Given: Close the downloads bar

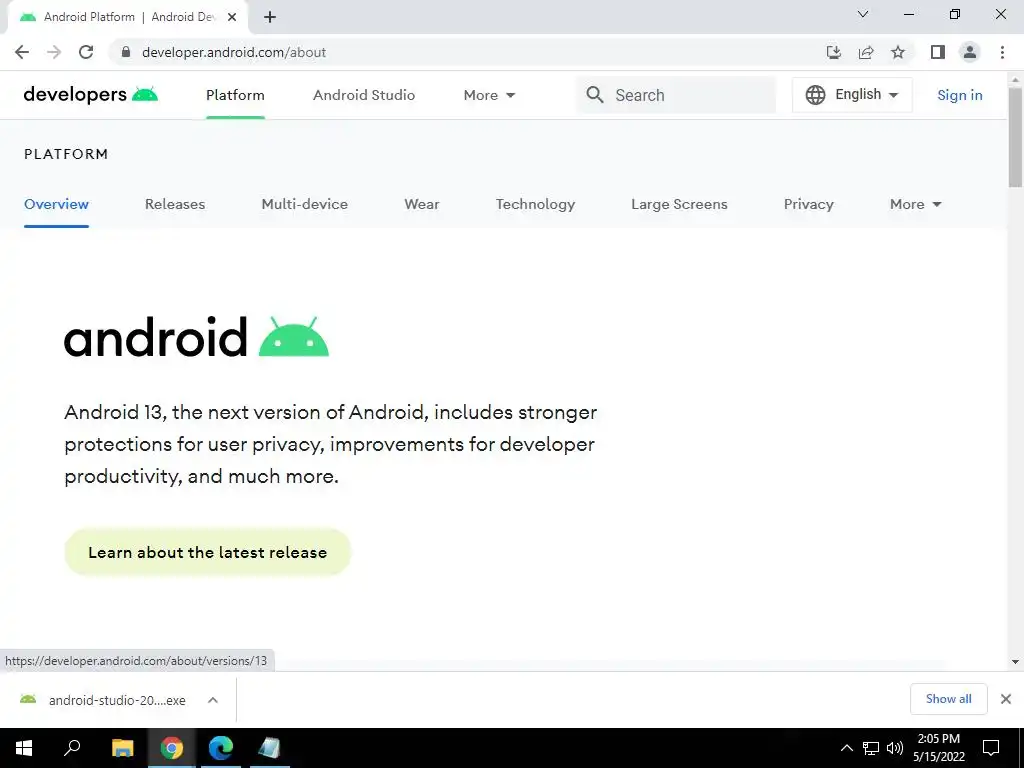Looking at the screenshot, I should (1006, 699).
